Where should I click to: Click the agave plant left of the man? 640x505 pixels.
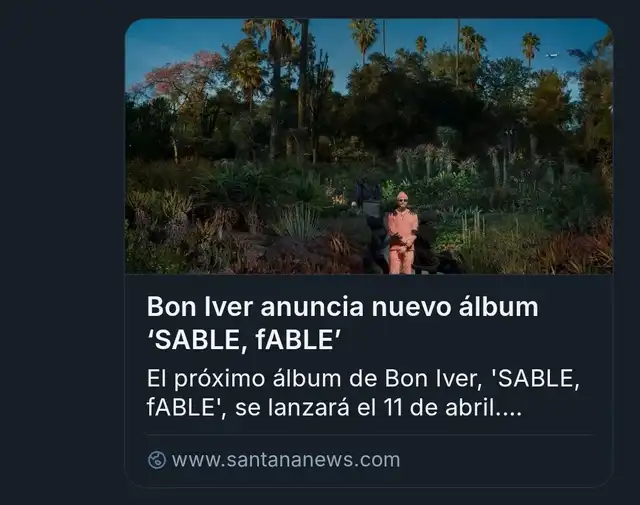[x=300, y=220]
